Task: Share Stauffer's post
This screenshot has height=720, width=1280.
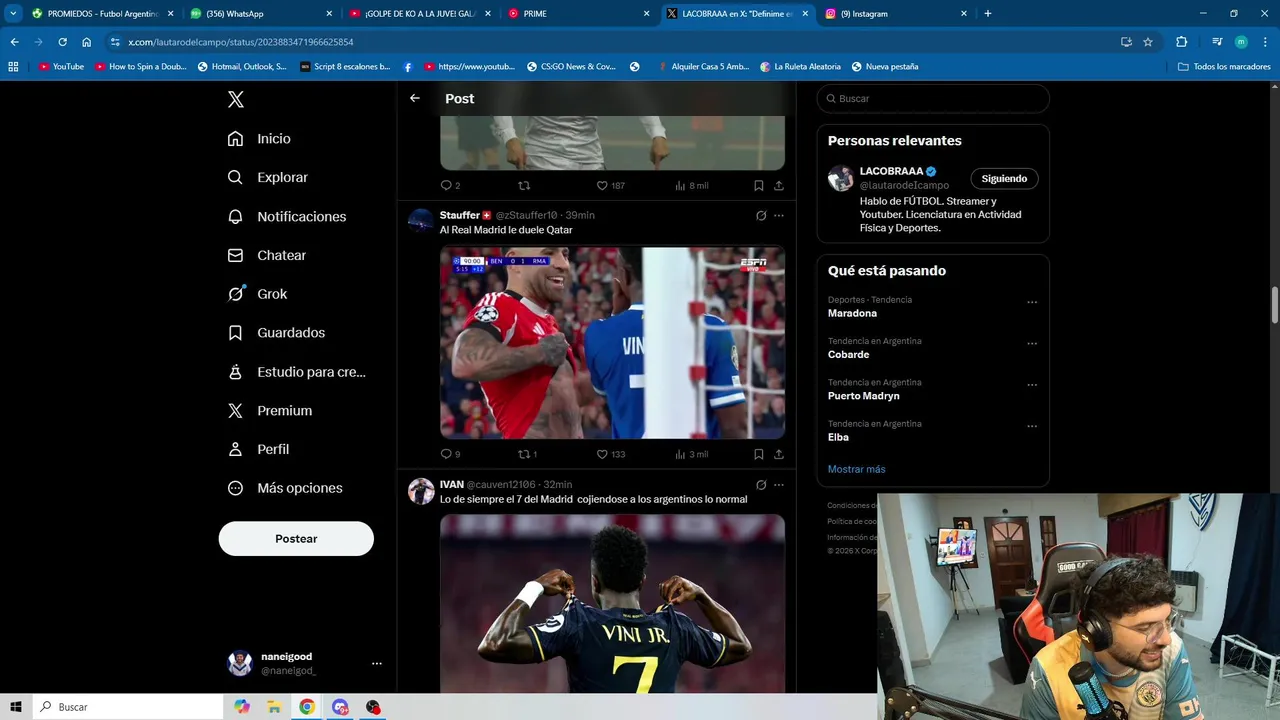Action: [x=779, y=454]
